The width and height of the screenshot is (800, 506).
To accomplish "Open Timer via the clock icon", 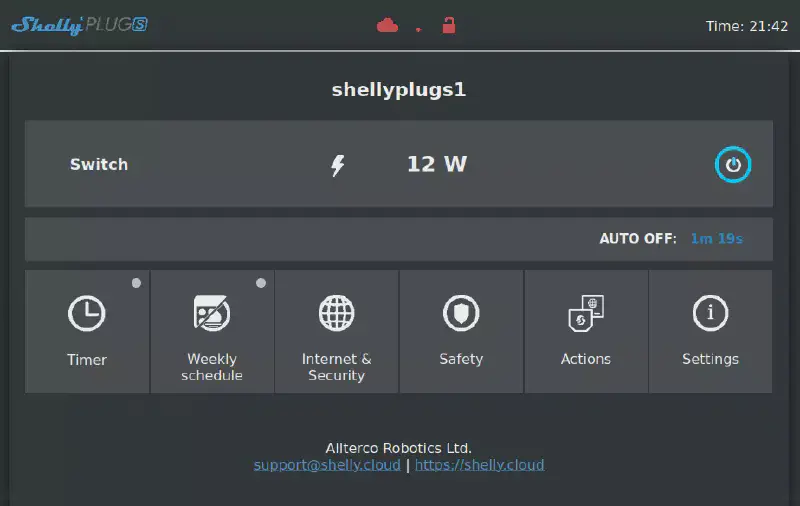I will point(87,314).
